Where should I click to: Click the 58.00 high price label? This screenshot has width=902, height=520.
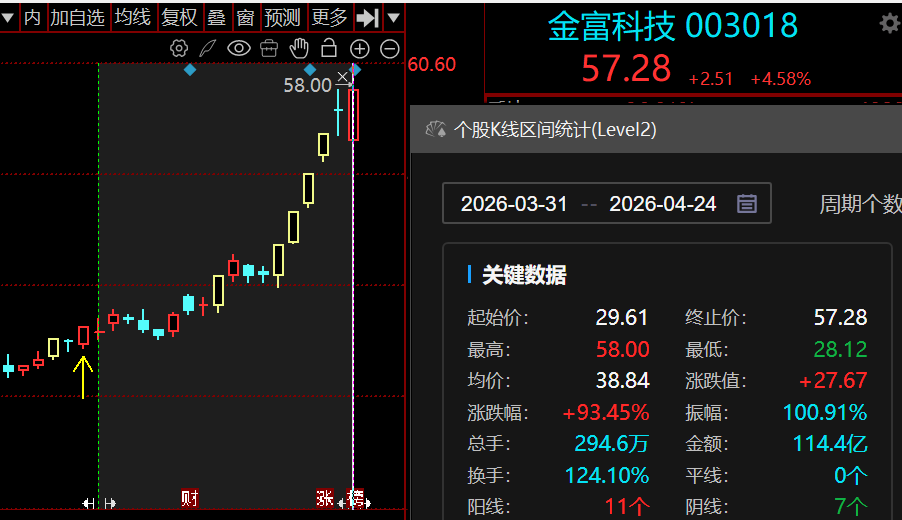(x=308, y=86)
